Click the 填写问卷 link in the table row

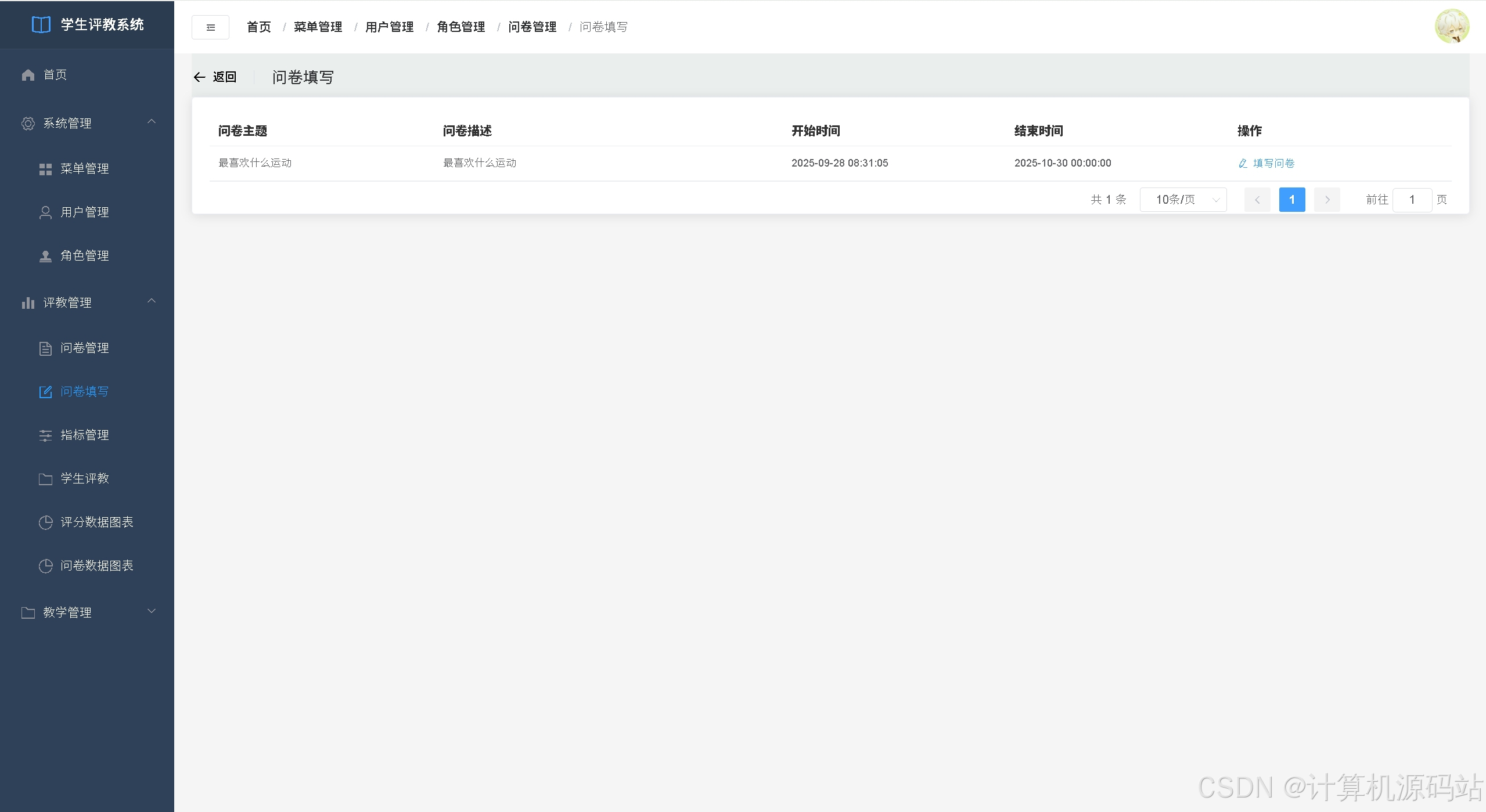1273,163
